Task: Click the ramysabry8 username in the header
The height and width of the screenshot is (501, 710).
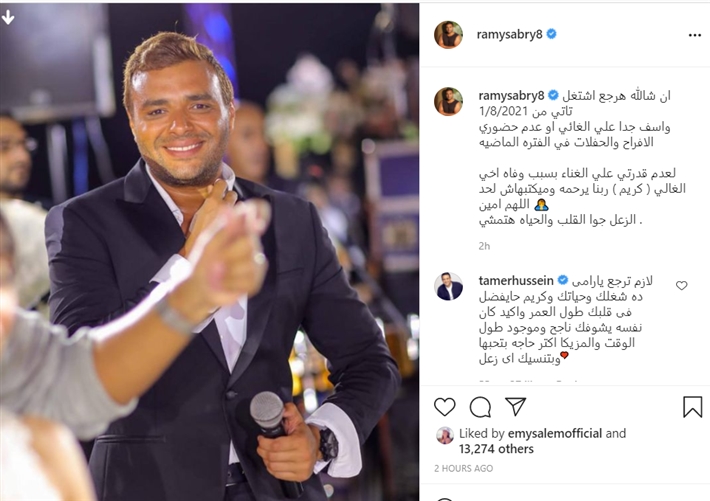Action: pyautogui.click(x=509, y=34)
